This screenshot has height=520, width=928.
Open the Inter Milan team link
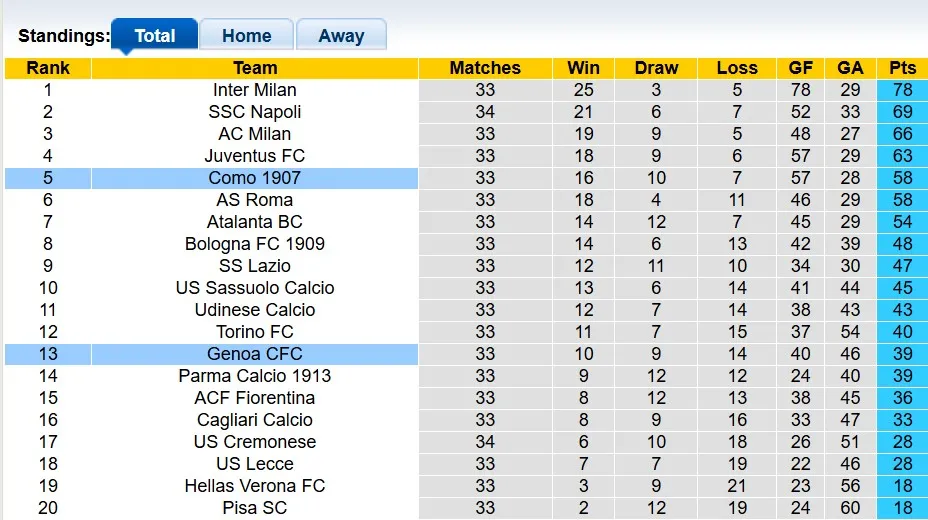[x=255, y=90]
